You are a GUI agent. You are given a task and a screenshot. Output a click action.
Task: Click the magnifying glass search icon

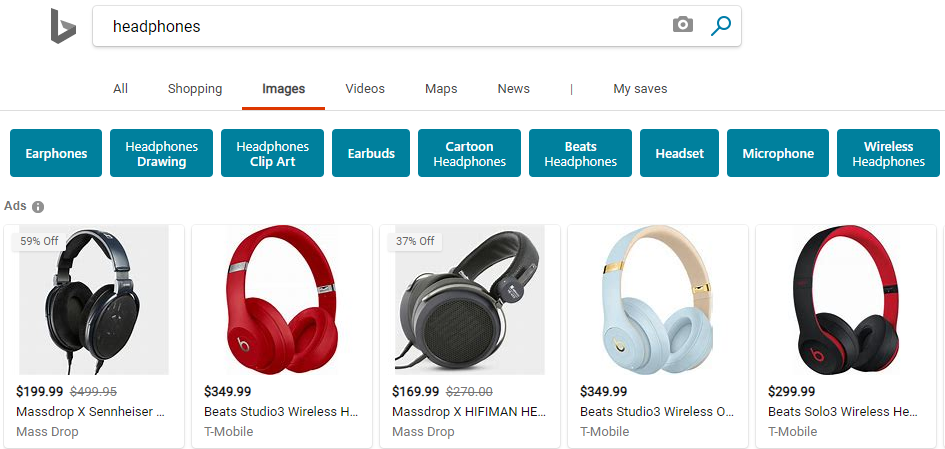[x=721, y=26]
